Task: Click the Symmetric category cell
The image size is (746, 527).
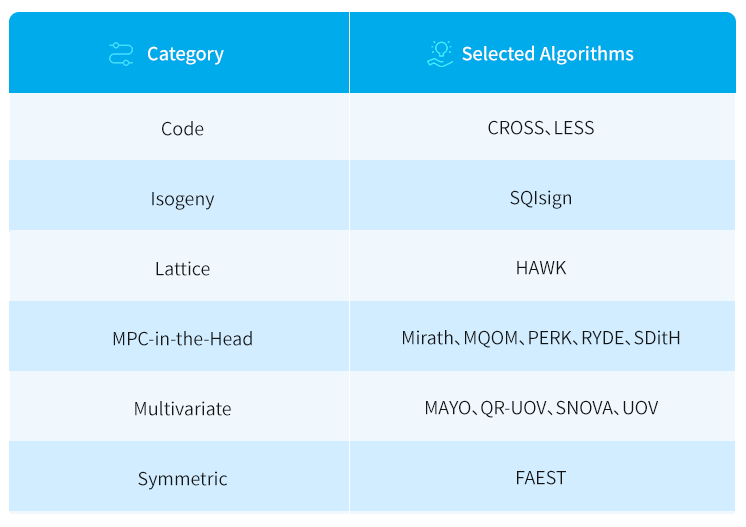Action: [179, 476]
